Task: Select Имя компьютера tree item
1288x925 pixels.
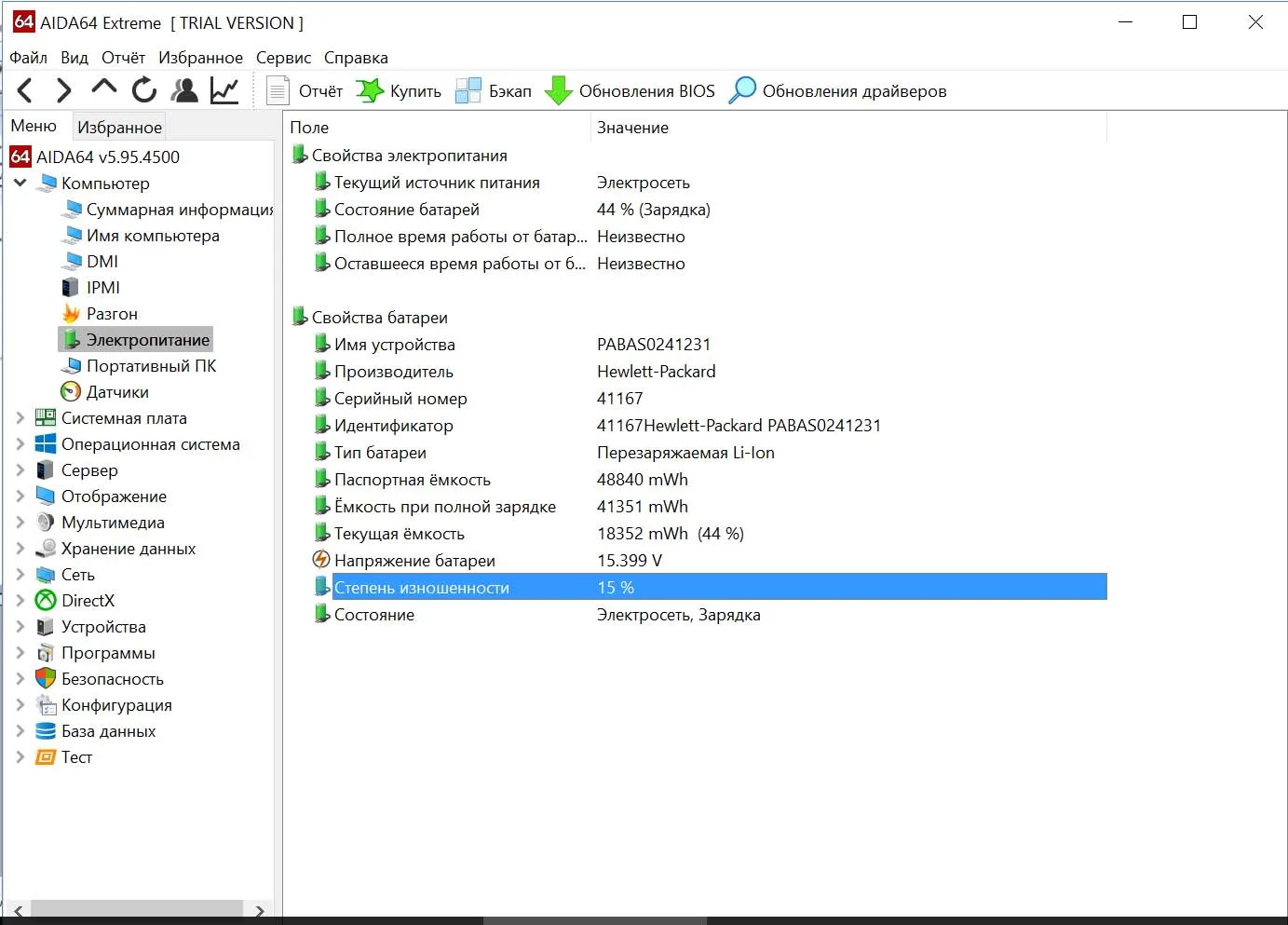Action: point(153,235)
